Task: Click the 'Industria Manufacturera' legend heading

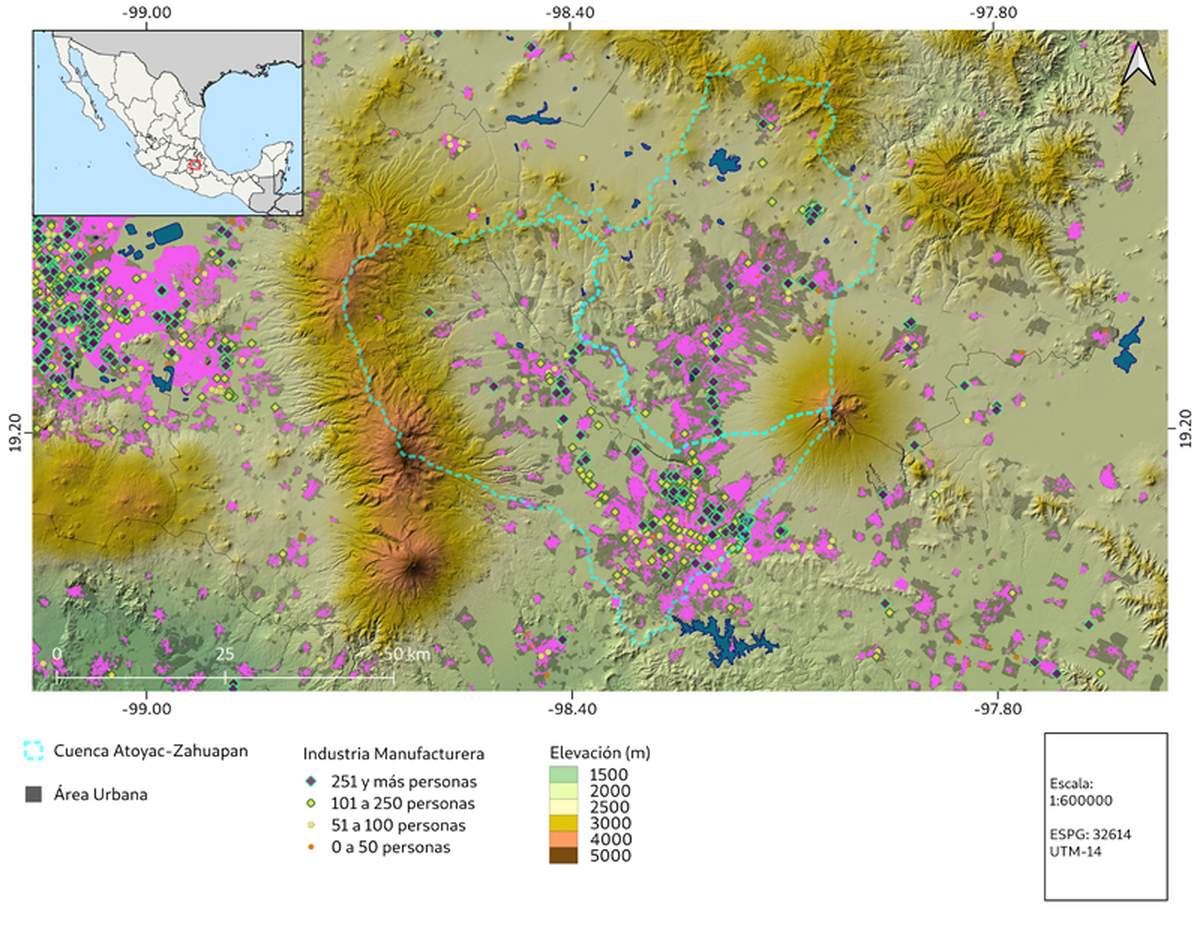Action: click(x=394, y=753)
